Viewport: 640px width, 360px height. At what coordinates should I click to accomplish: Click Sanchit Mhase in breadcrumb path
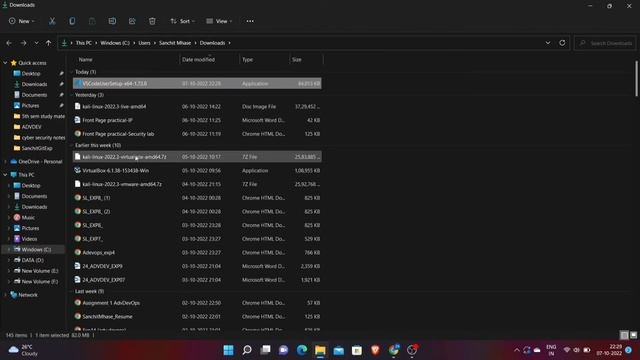(x=175, y=43)
